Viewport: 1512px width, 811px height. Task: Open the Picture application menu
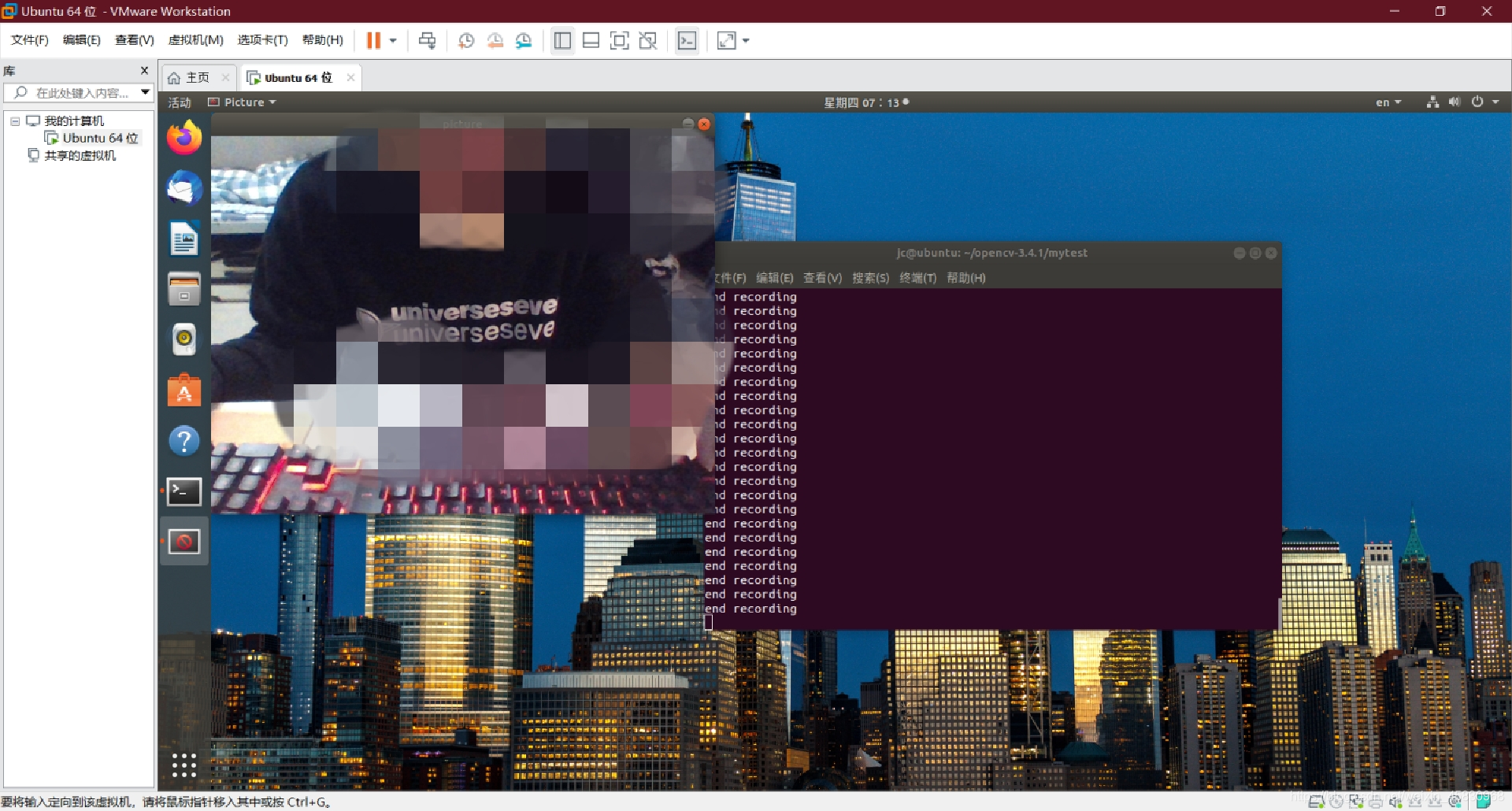pyautogui.click(x=242, y=102)
